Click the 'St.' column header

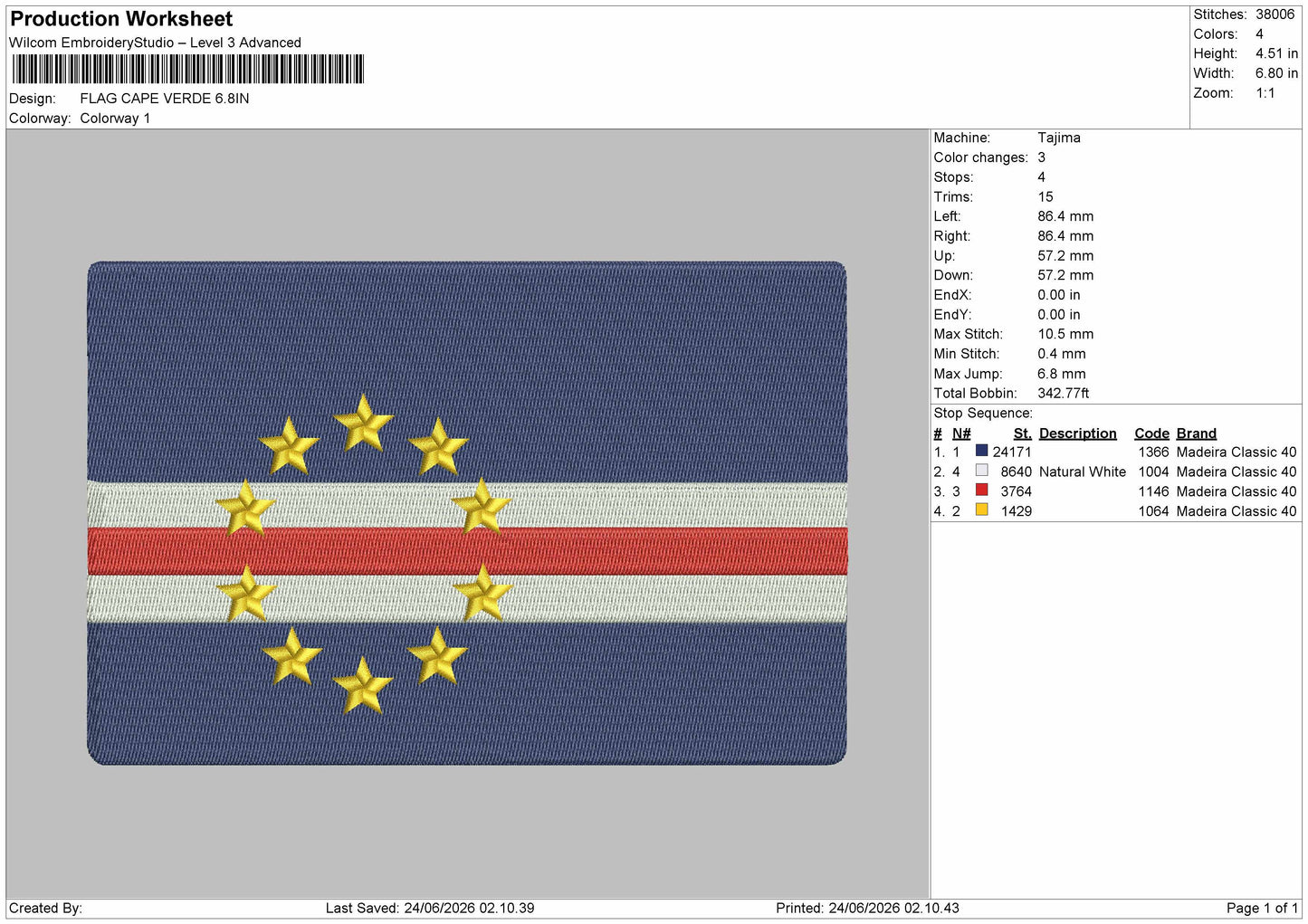[x=1023, y=433]
